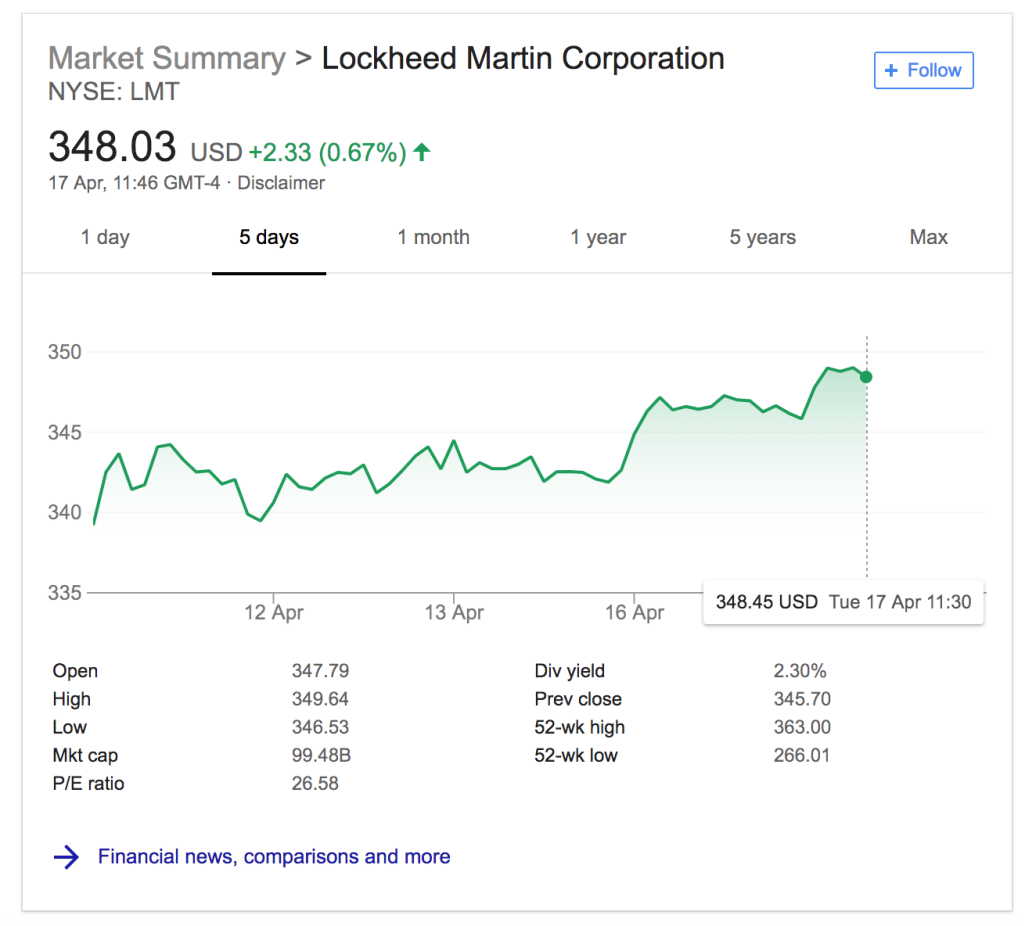Open the 1 month chart view
This screenshot has width=1024, height=926.
coord(433,238)
